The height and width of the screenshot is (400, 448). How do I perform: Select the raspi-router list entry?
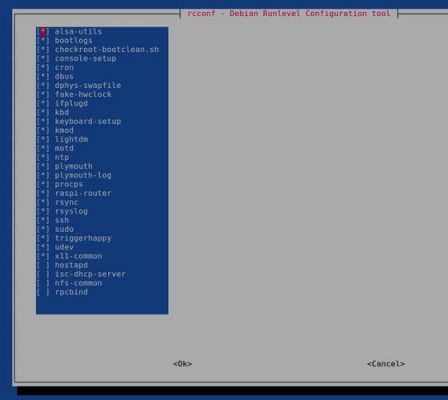(x=102, y=194)
